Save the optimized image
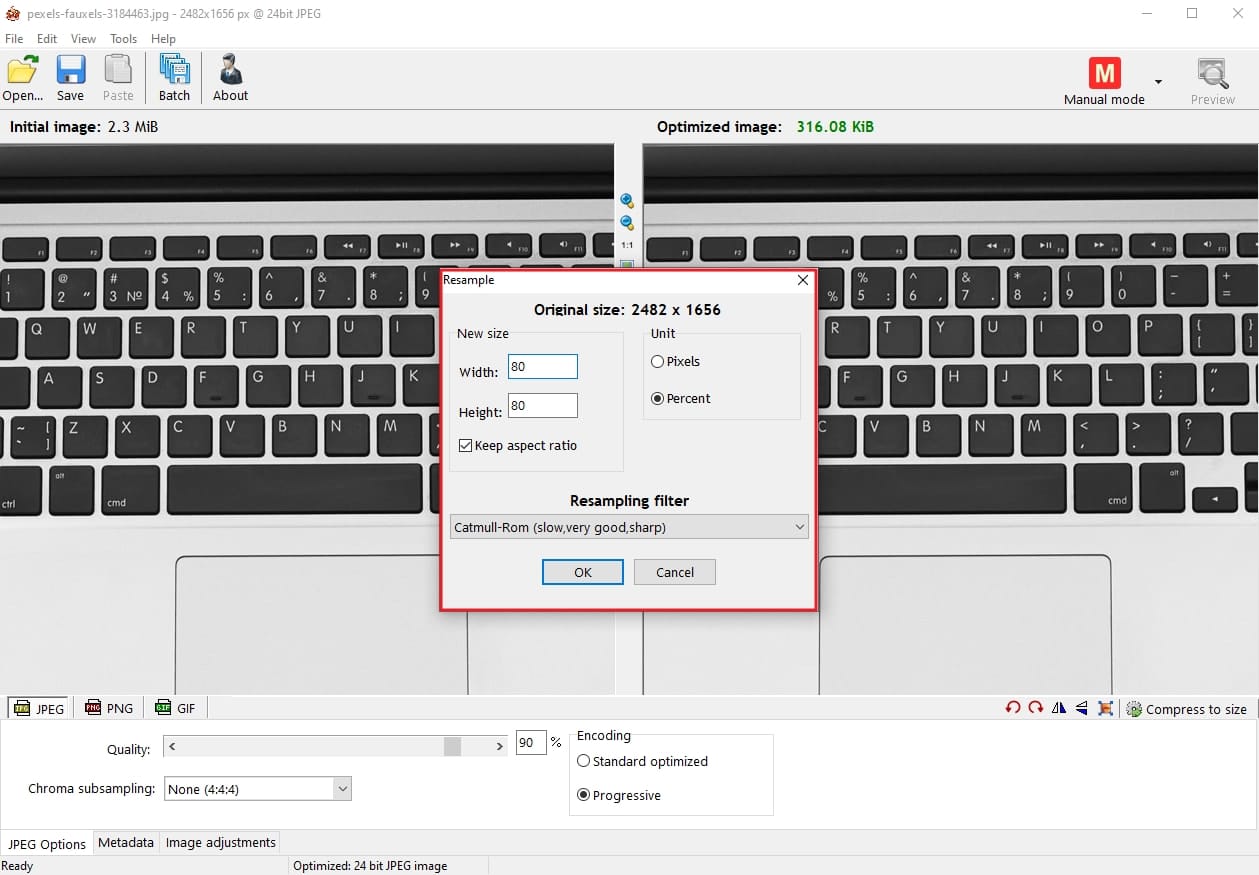The height and width of the screenshot is (875, 1259). tap(70, 77)
